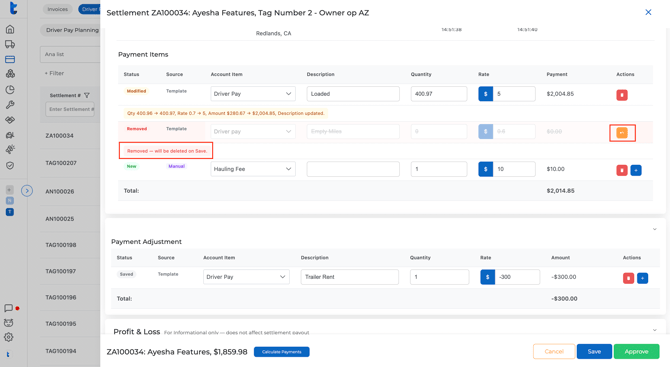This screenshot has width=670, height=367.
Task: Open the settings gear icon in sidebar
Action: (9, 337)
